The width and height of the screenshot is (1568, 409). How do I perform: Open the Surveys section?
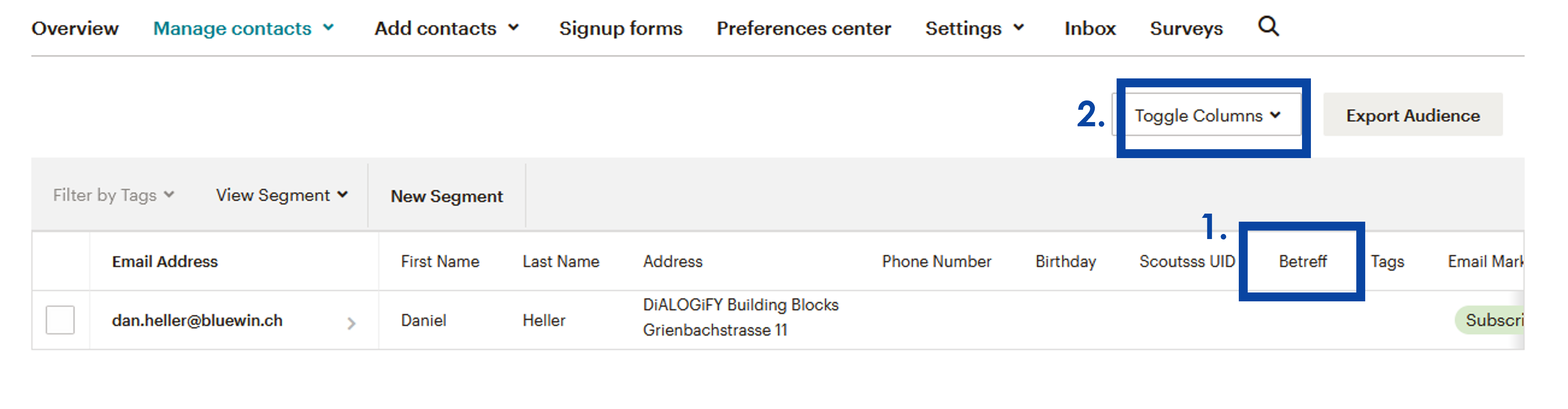(x=1186, y=28)
